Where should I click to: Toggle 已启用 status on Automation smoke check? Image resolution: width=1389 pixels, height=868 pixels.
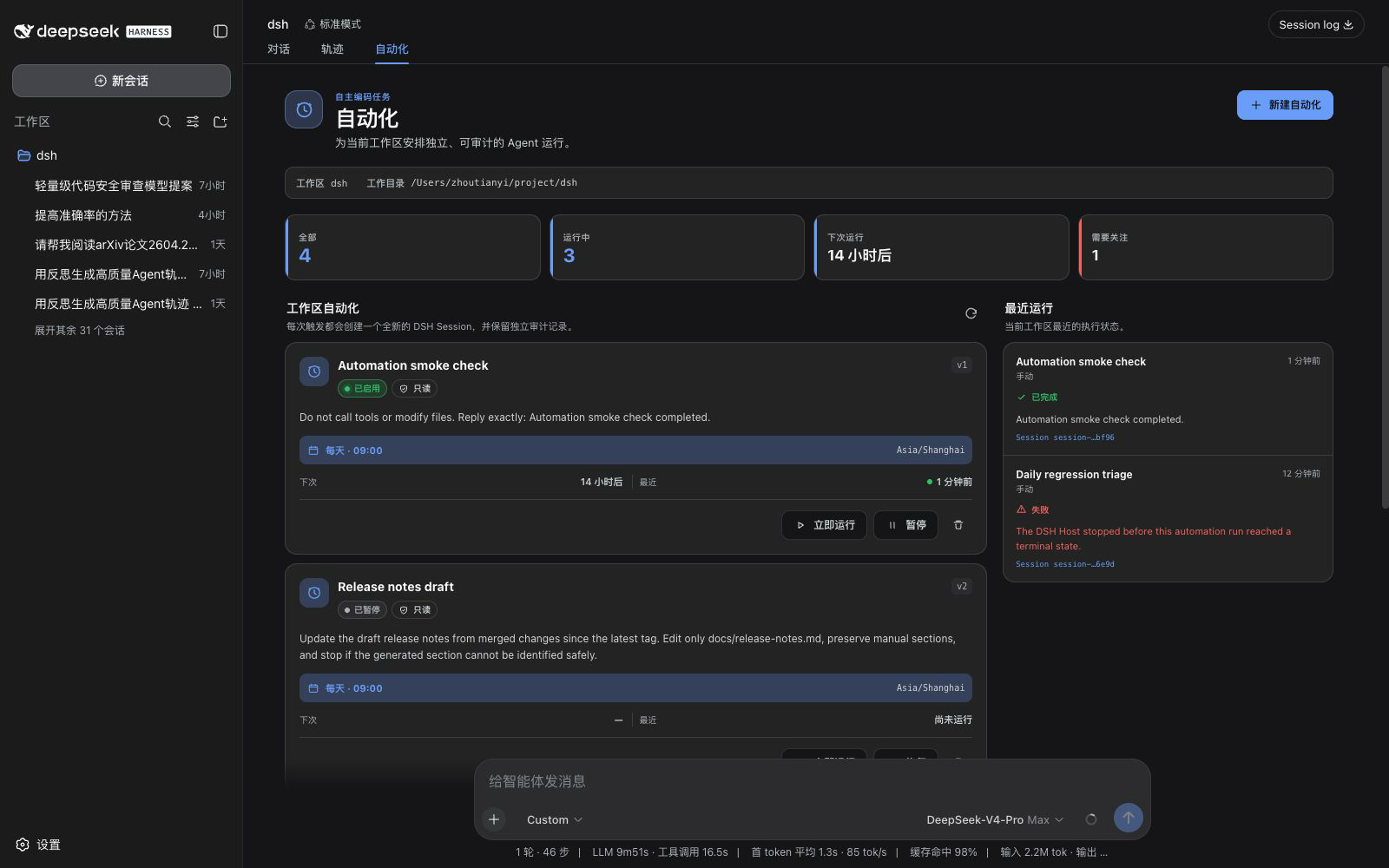(x=362, y=389)
